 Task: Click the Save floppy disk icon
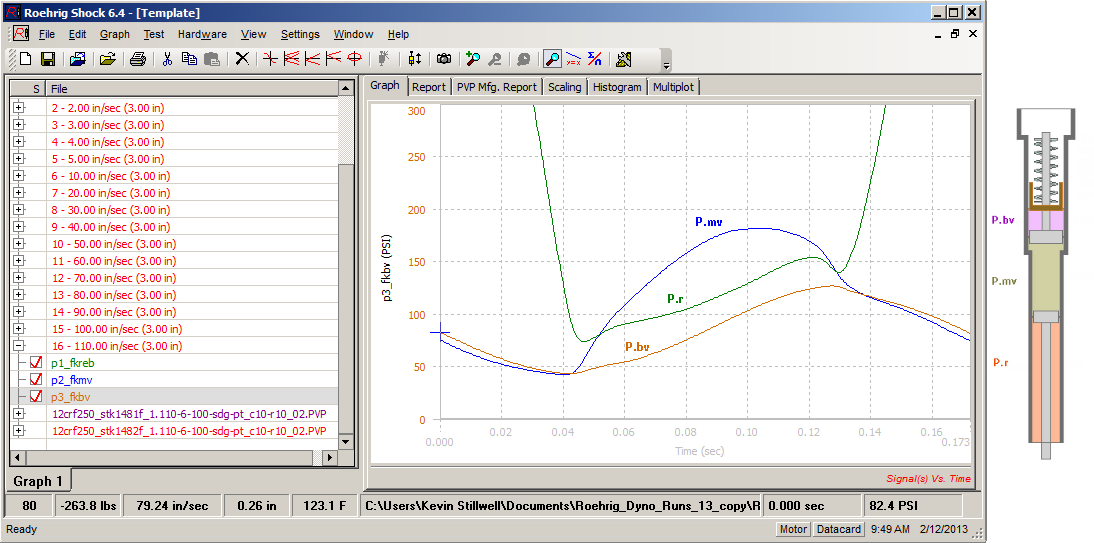tap(47, 59)
